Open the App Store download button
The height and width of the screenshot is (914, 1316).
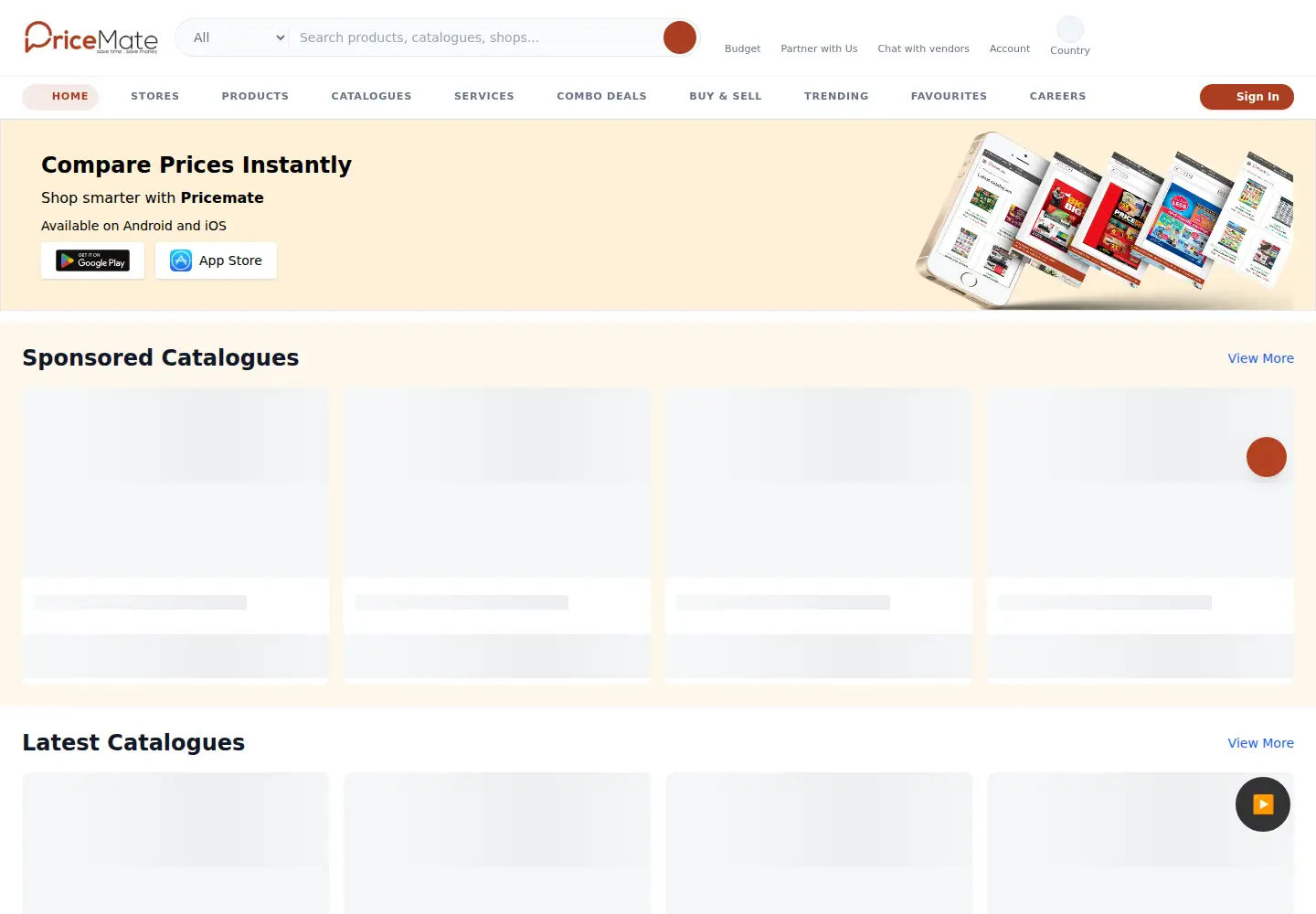216,260
